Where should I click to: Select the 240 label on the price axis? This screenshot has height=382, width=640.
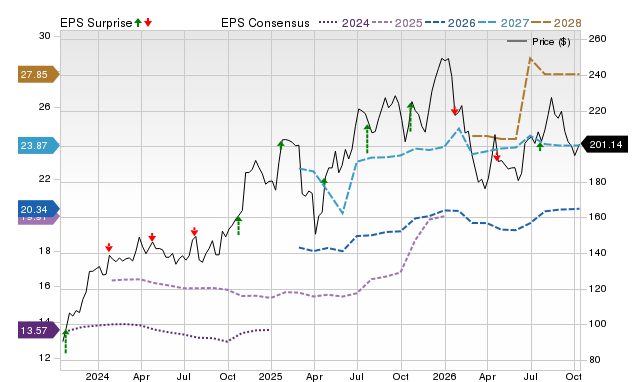tap(598, 75)
